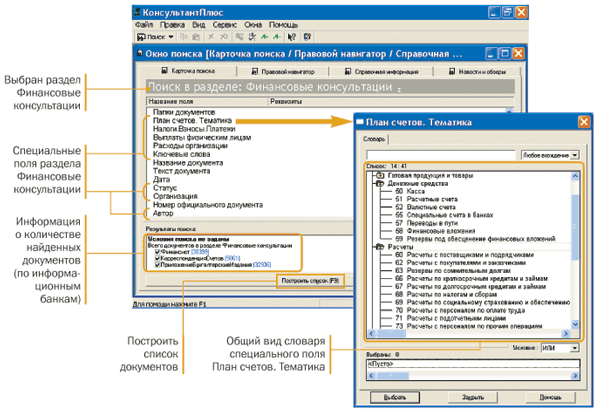Toggle the ПриложениеБухгалтерскиеИздания checkbox
This screenshot has width=606, height=418.
click(157, 265)
